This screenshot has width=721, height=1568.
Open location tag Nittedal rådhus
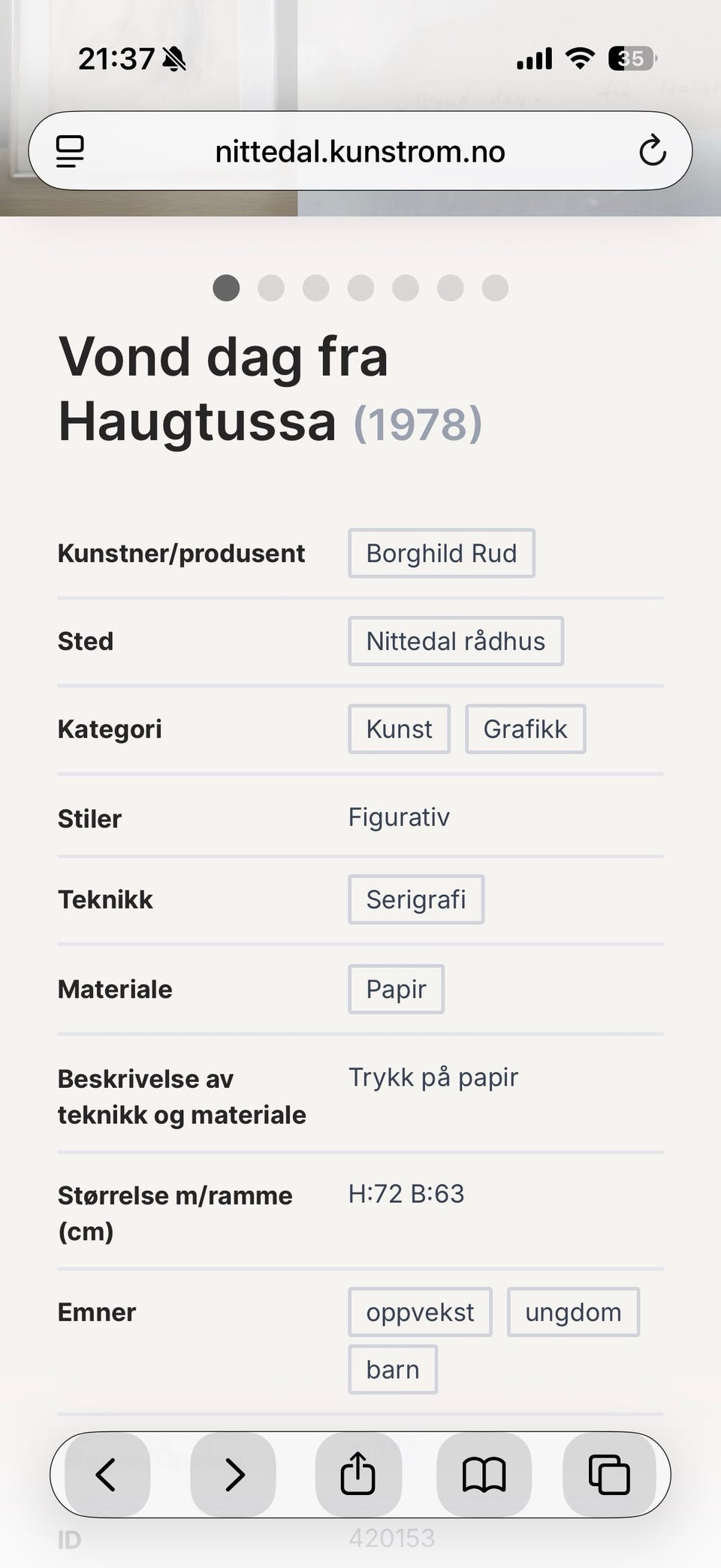click(456, 642)
